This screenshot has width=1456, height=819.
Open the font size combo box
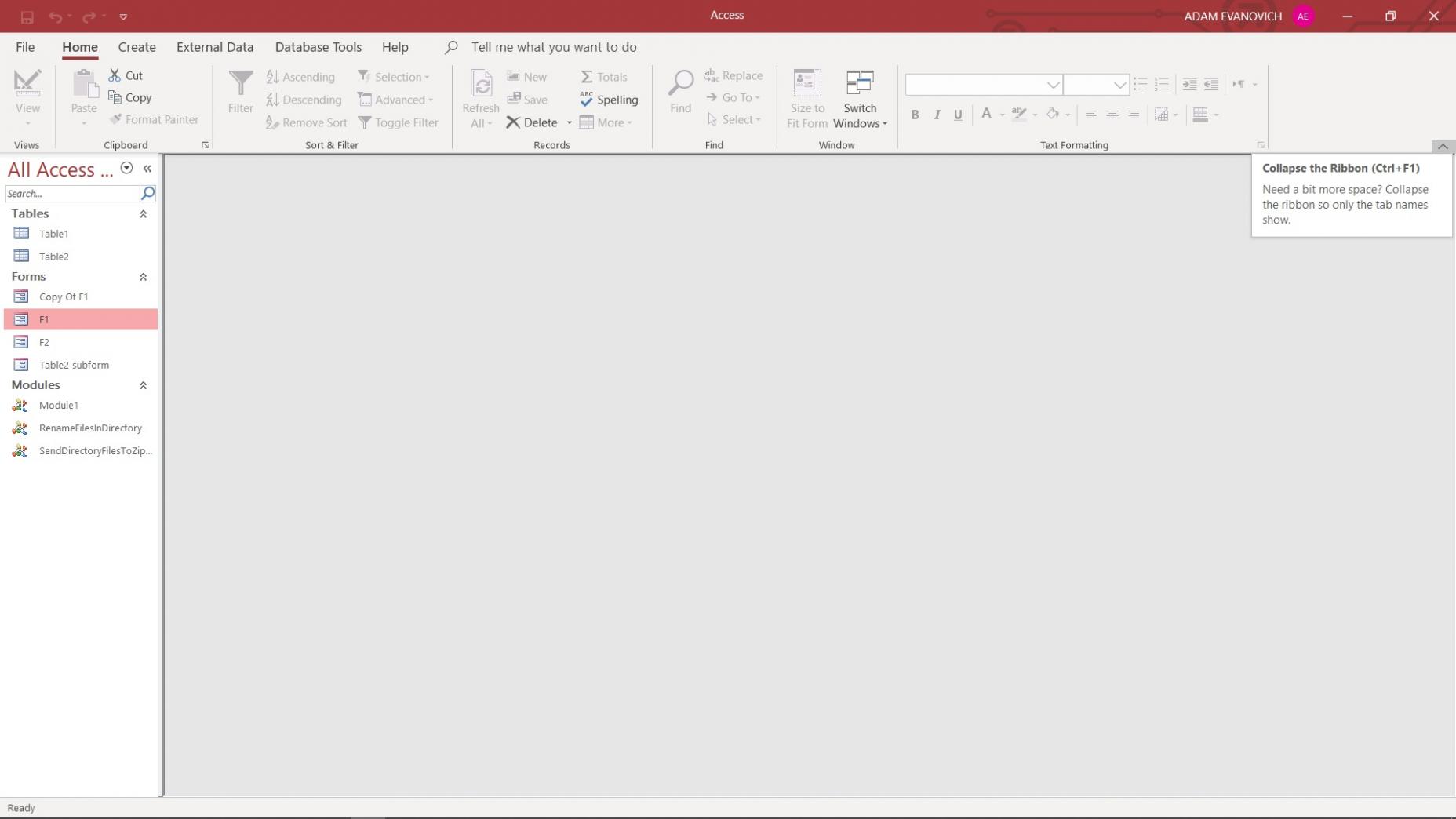click(x=1096, y=84)
